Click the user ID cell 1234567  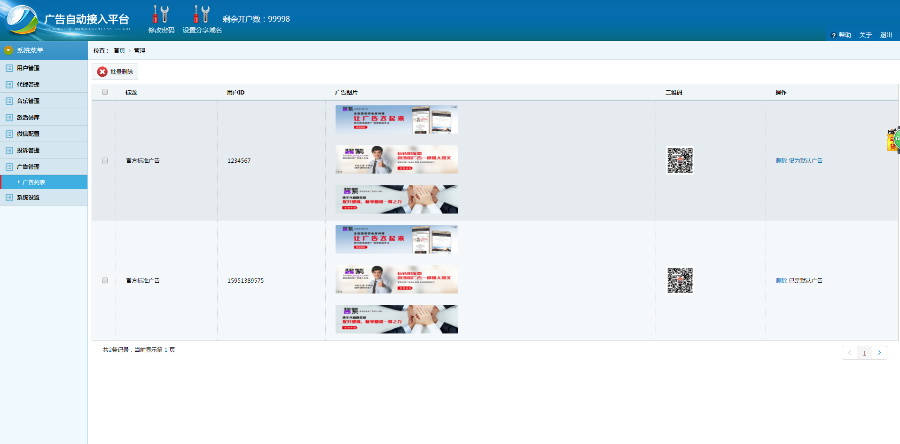click(x=239, y=161)
